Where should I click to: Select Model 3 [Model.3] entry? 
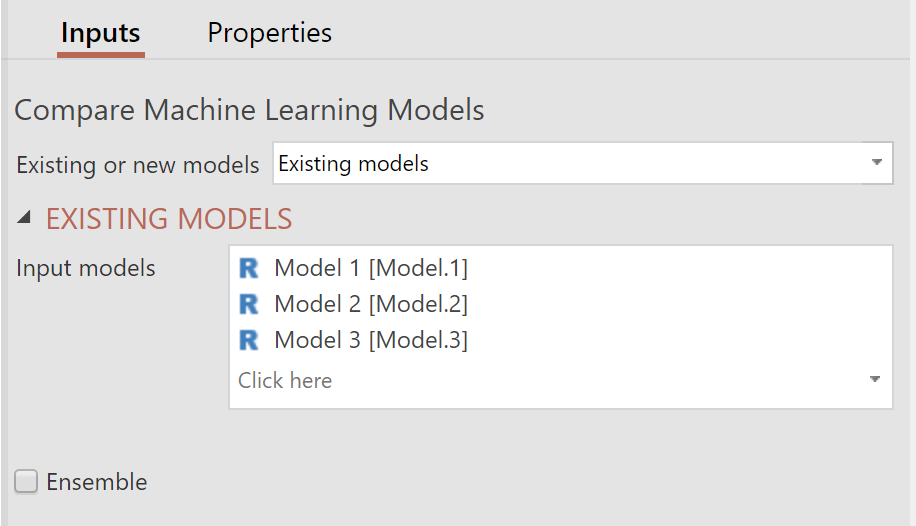tap(371, 340)
